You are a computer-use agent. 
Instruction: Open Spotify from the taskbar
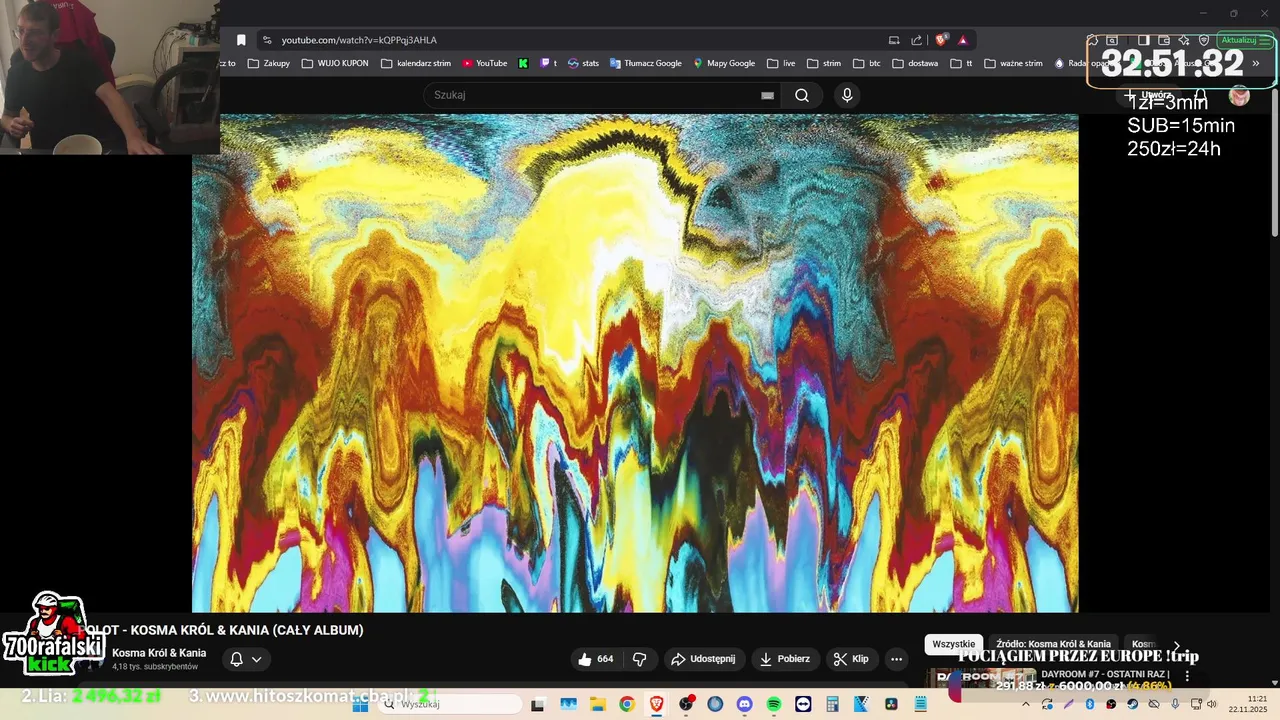click(774, 704)
